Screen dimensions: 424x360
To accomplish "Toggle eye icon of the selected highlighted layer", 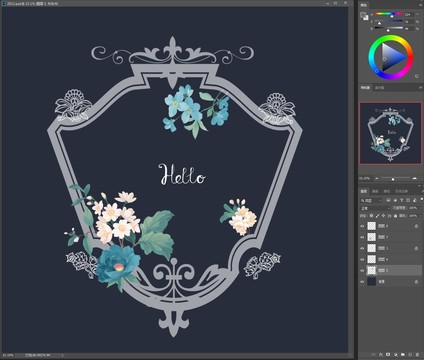I will point(362,270).
